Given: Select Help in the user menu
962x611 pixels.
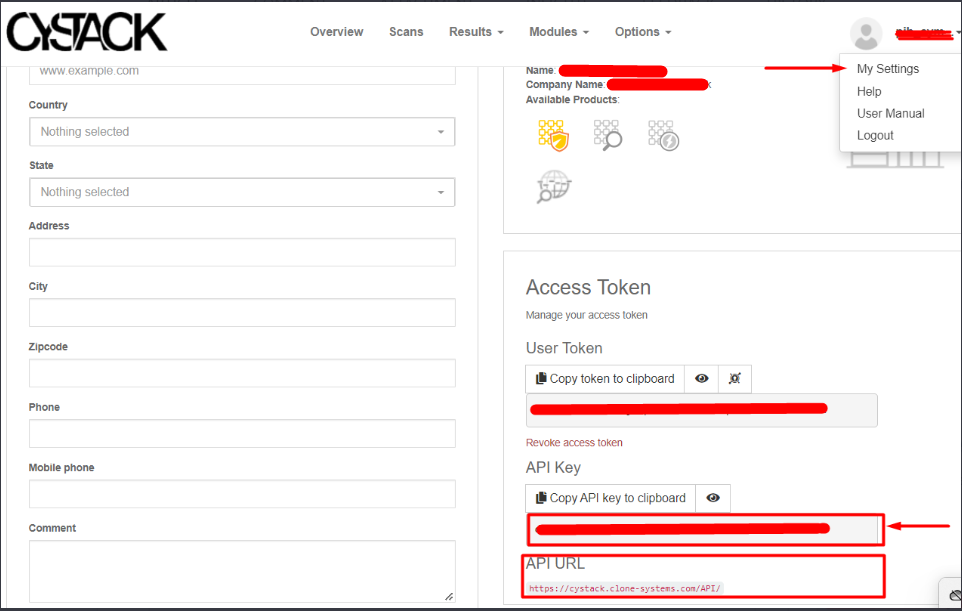Looking at the screenshot, I should [x=869, y=91].
